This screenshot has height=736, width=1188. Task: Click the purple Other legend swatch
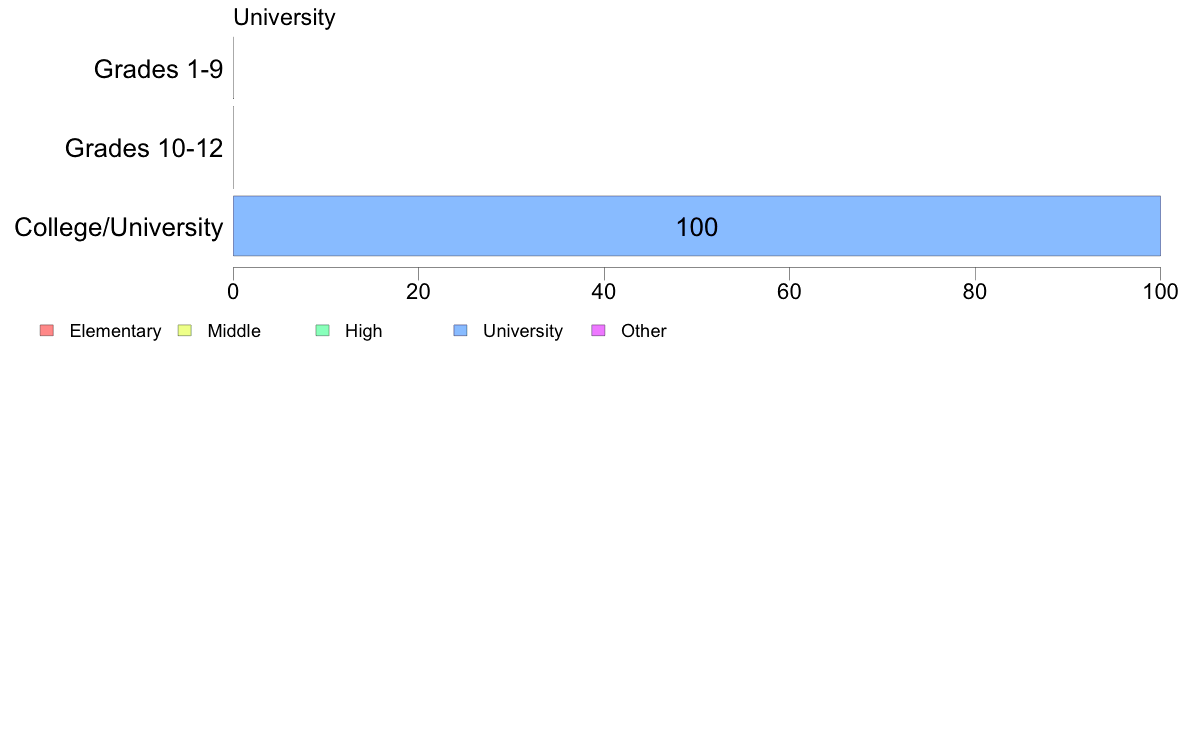pos(598,331)
